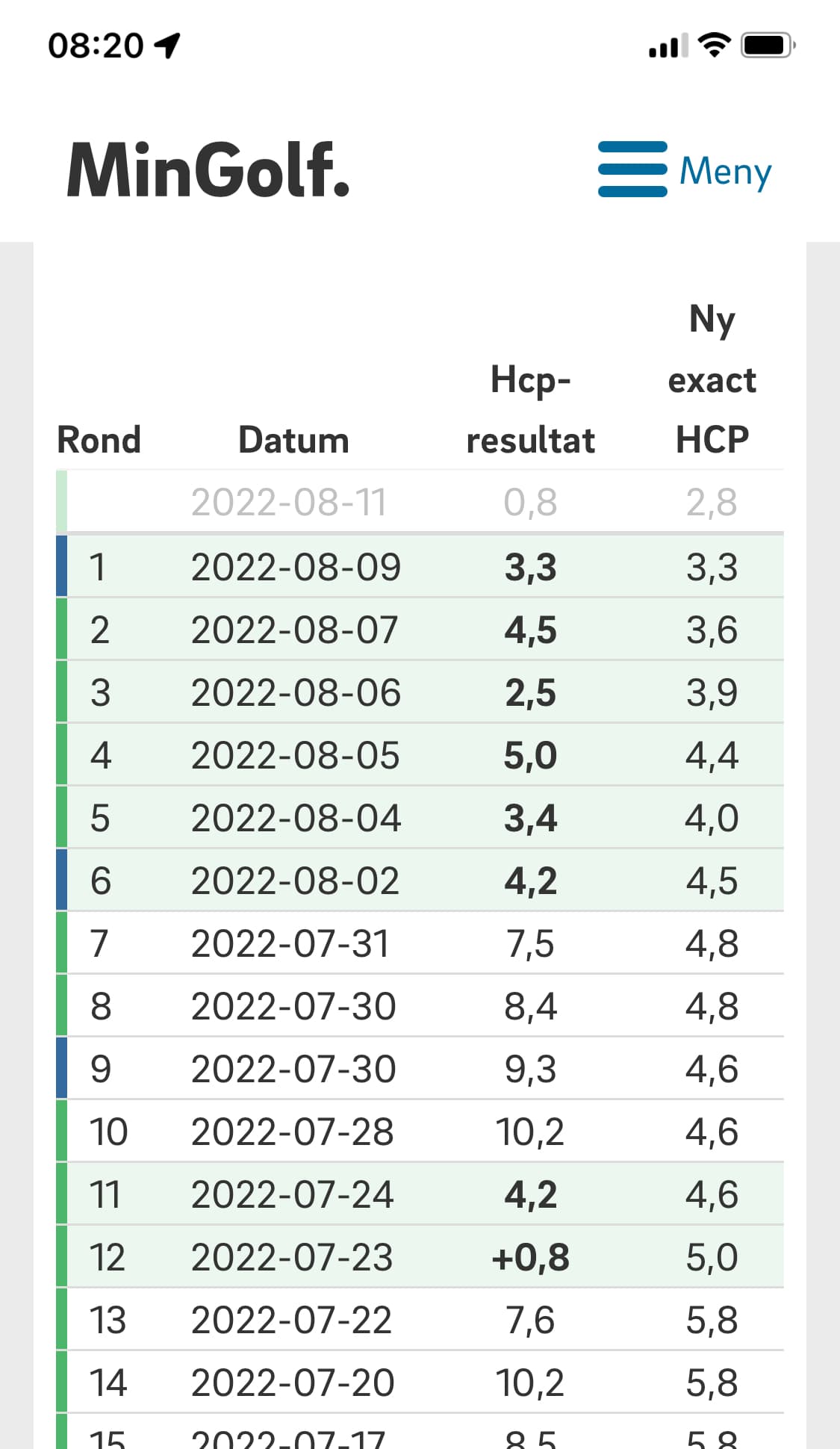Click the blue marker on round 9
This screenshot has width=840, height=1449.
pos(62,1068)
